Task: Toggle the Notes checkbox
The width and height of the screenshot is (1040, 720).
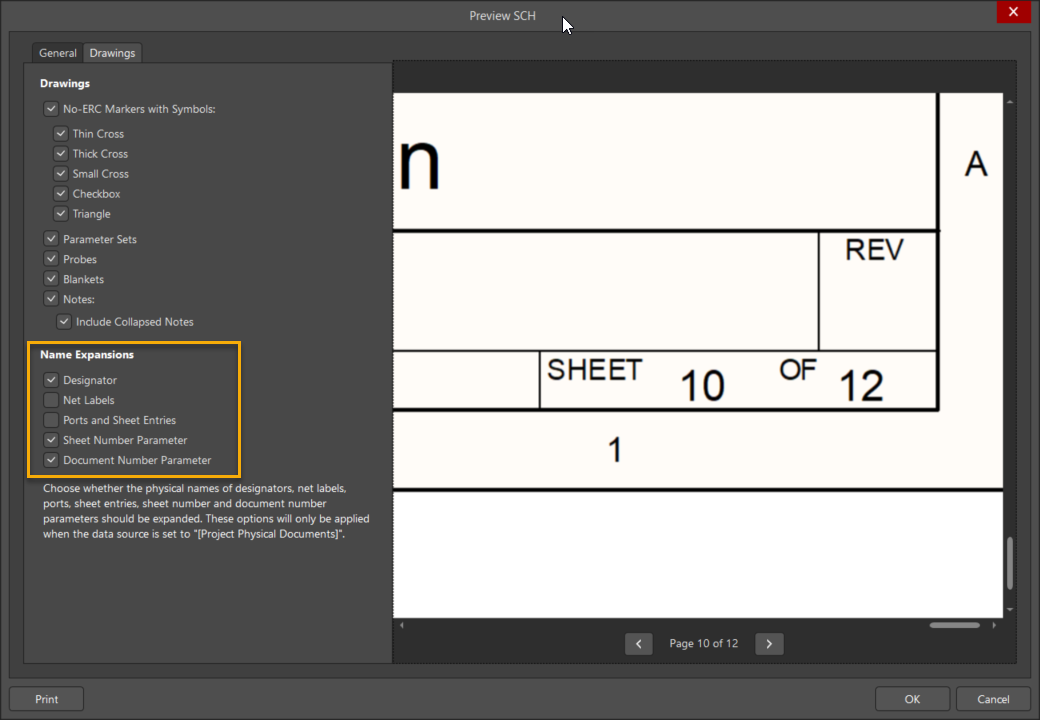Action: [51, 299]
